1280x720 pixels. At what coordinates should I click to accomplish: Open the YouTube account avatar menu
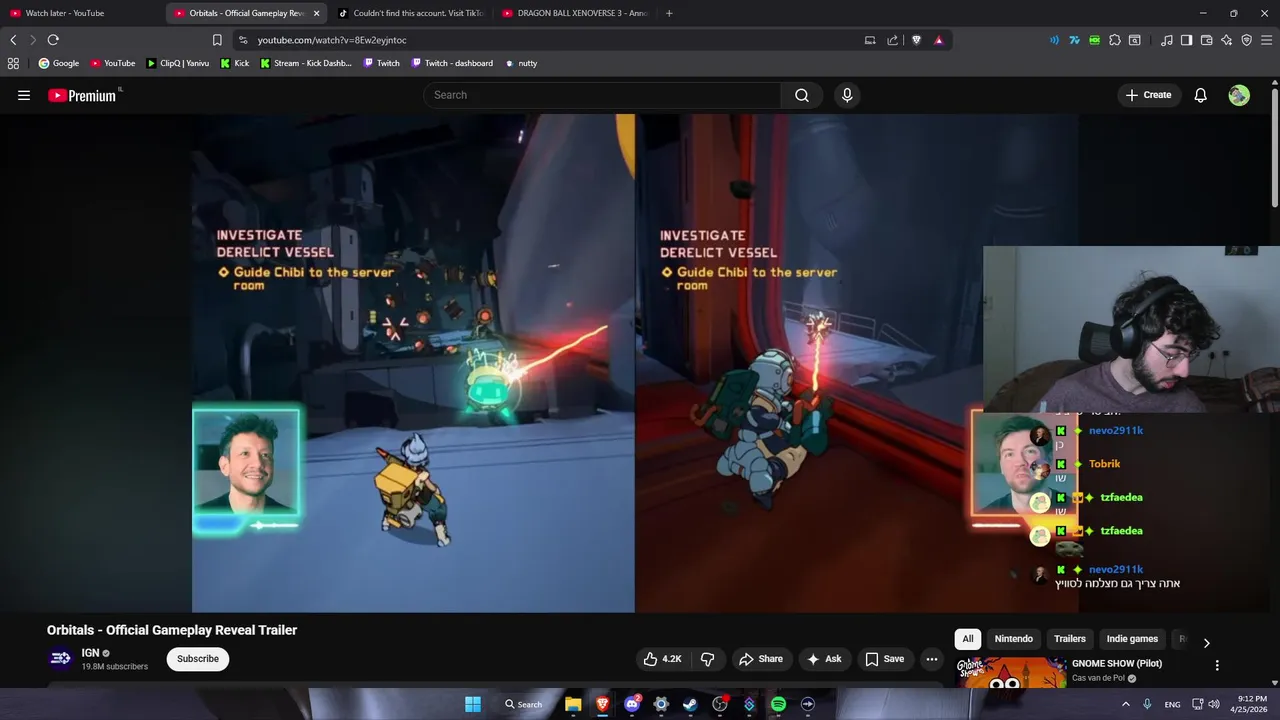[x=1239, y=95]
